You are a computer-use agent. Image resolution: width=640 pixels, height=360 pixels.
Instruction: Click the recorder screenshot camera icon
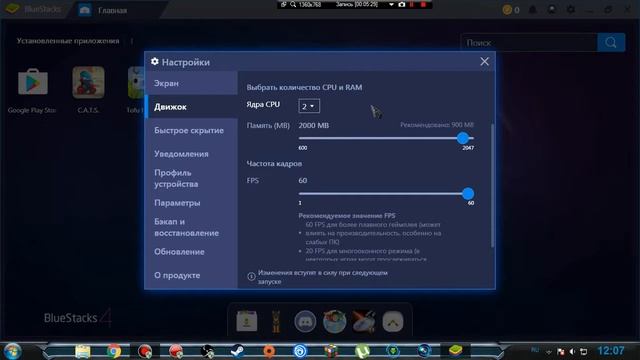(x=402, y=4)
